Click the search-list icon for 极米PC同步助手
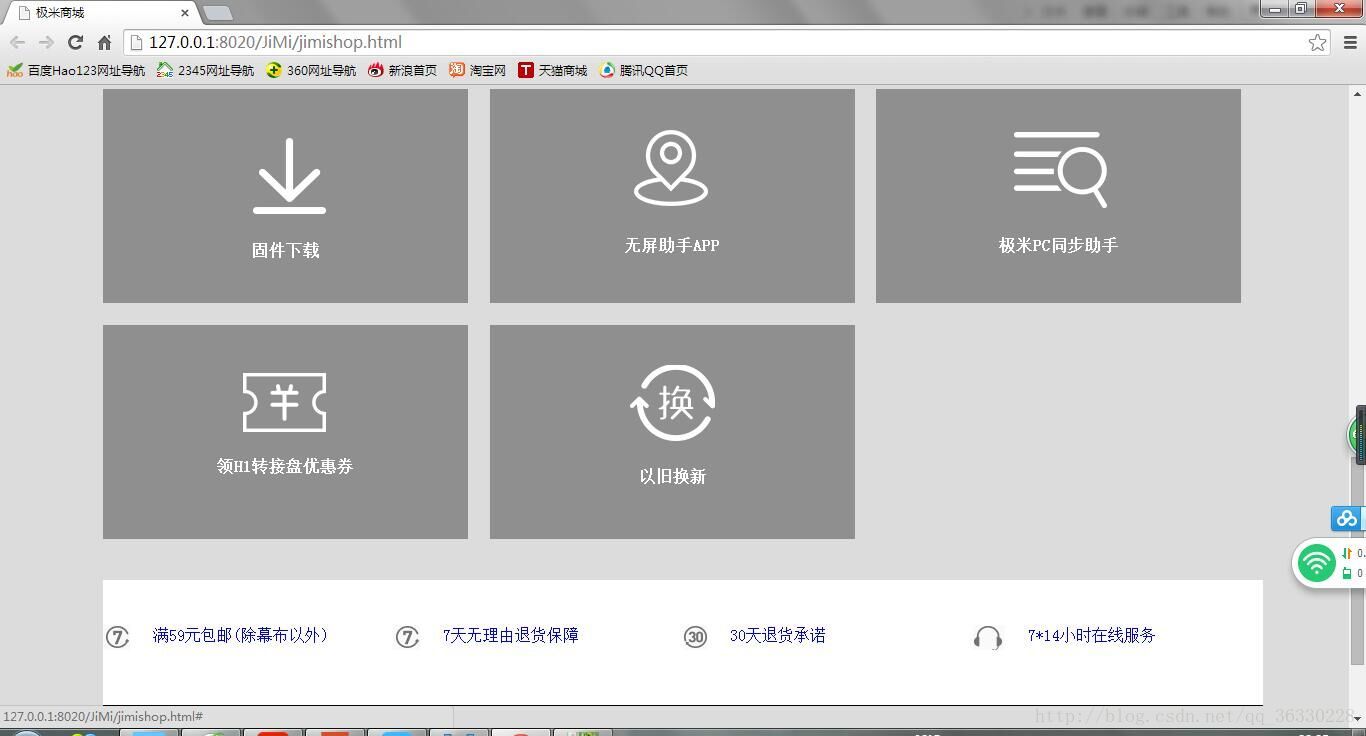The width and height of the screenshot is (1366, 736). click(x=1060, y=169)
